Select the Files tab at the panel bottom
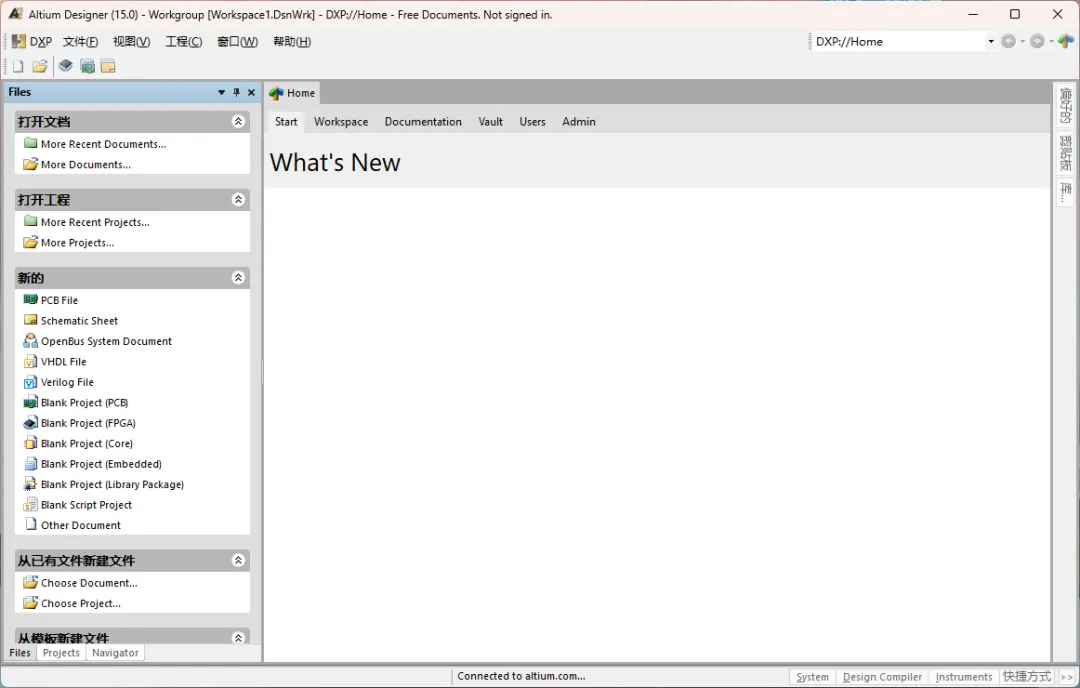This screenshot has height=688, width=1080. tap(19, 653)
